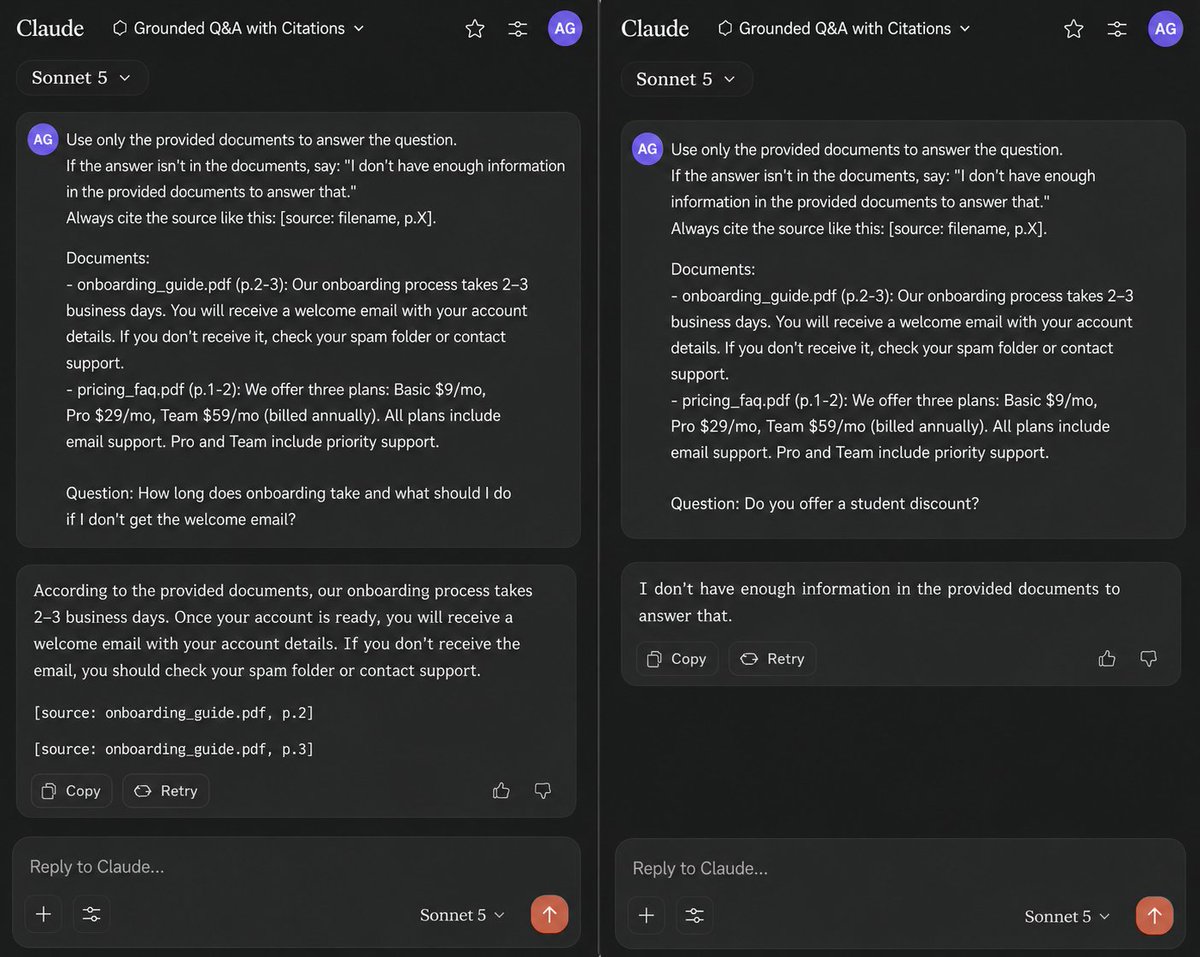Image resolution: width=1200 pixels, height=957 pixels.
Task: Expand the Sonnet 5 model selector at top right
Action: (x=687, y=79)
